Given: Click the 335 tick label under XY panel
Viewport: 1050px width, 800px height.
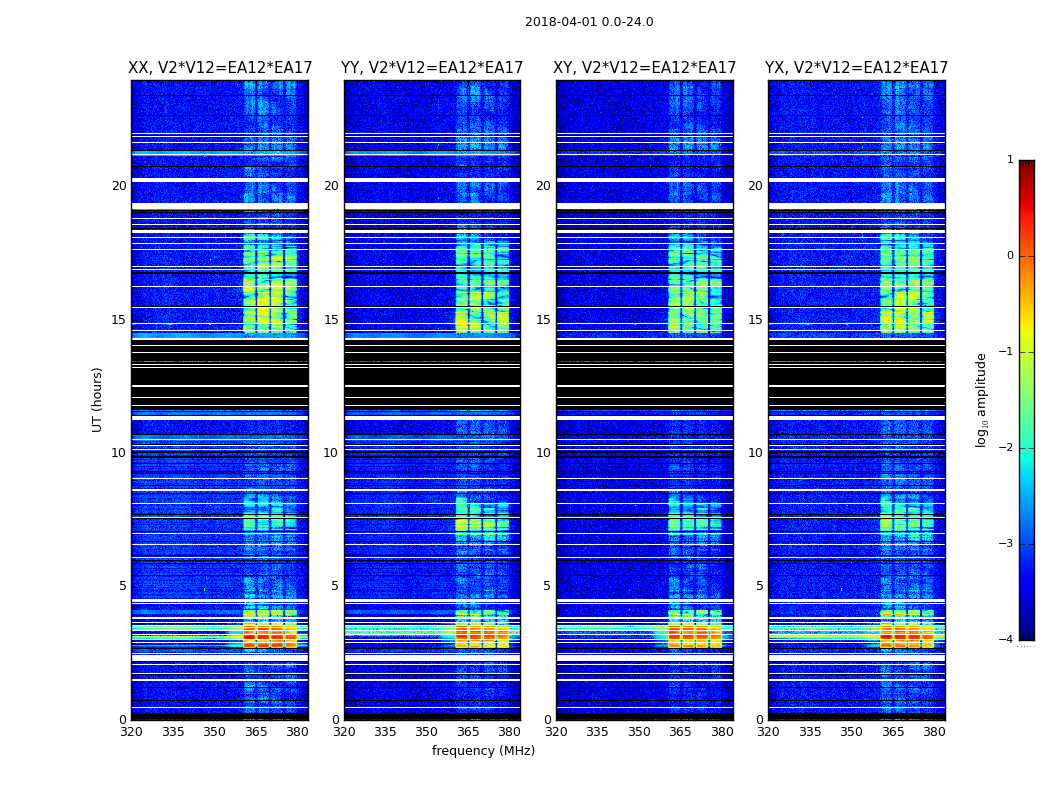Looking at the screenshot, I should (x=597, y=732).
